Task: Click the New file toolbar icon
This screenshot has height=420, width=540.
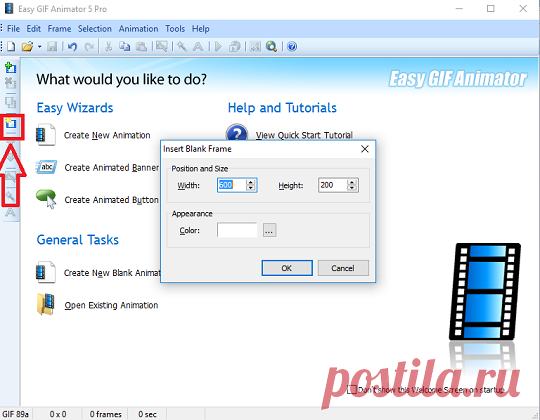Action: click(11, 46)
